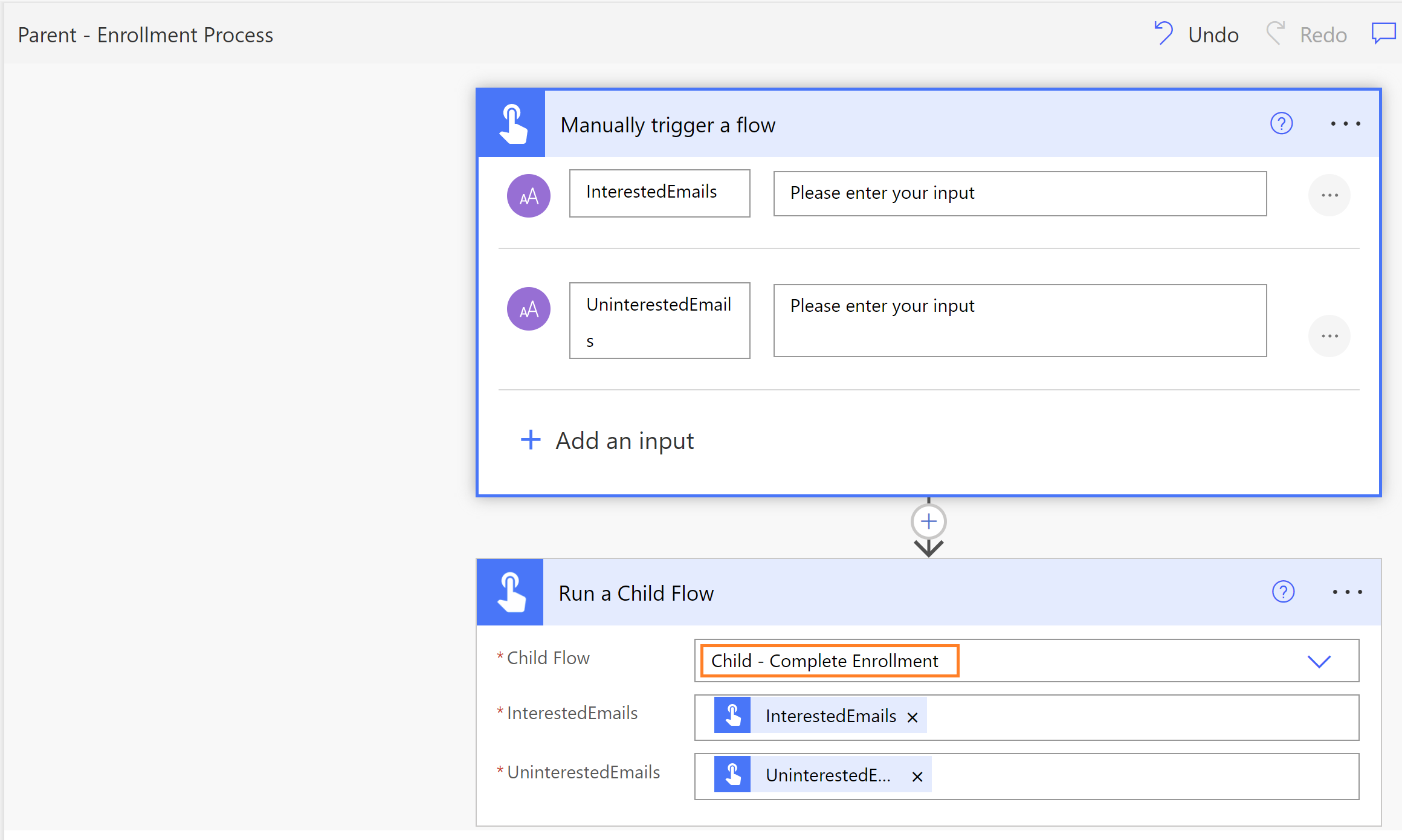The image size is (1402, 840).
Task: Click the manual trigger hand icon
Action: pyautogui.click(x=512, y=124)
